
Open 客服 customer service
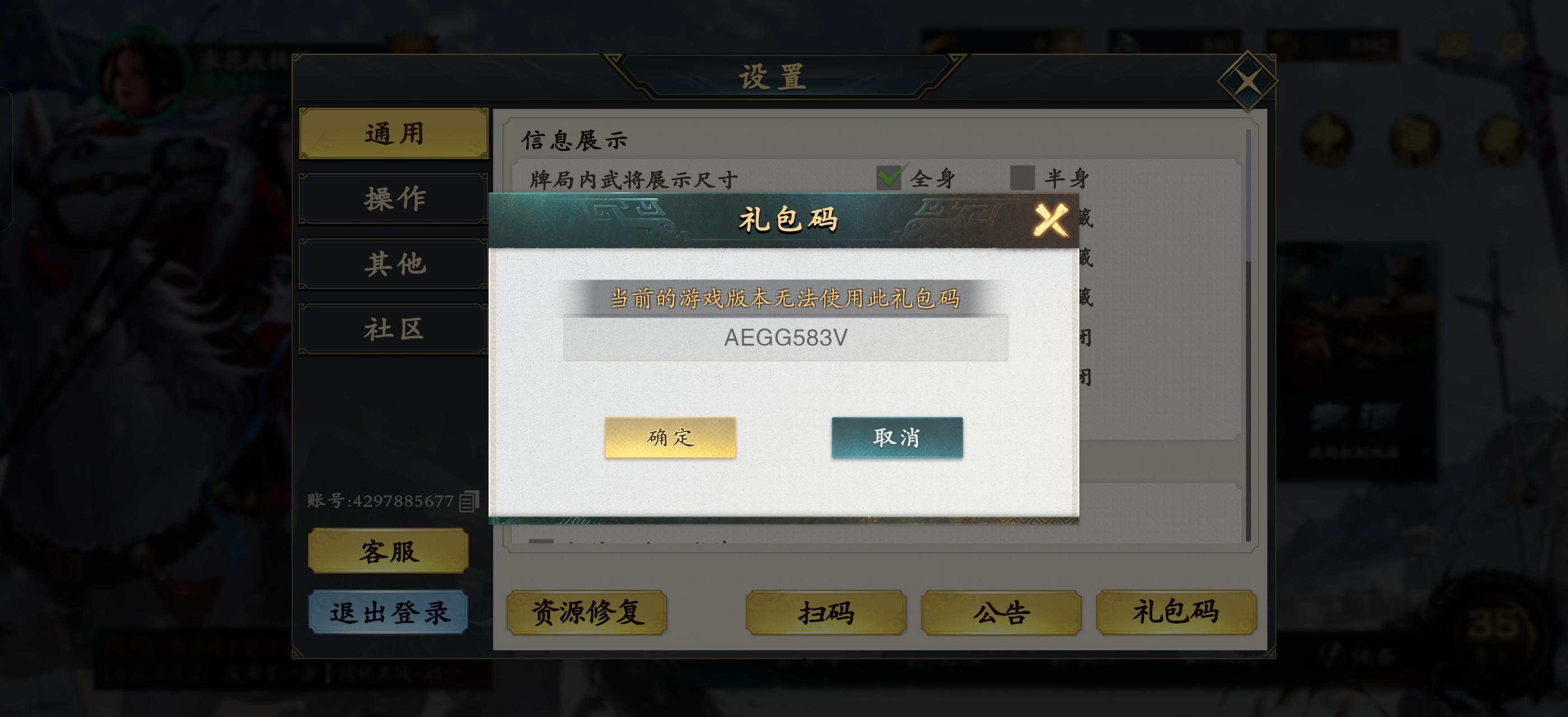(388, 551)
